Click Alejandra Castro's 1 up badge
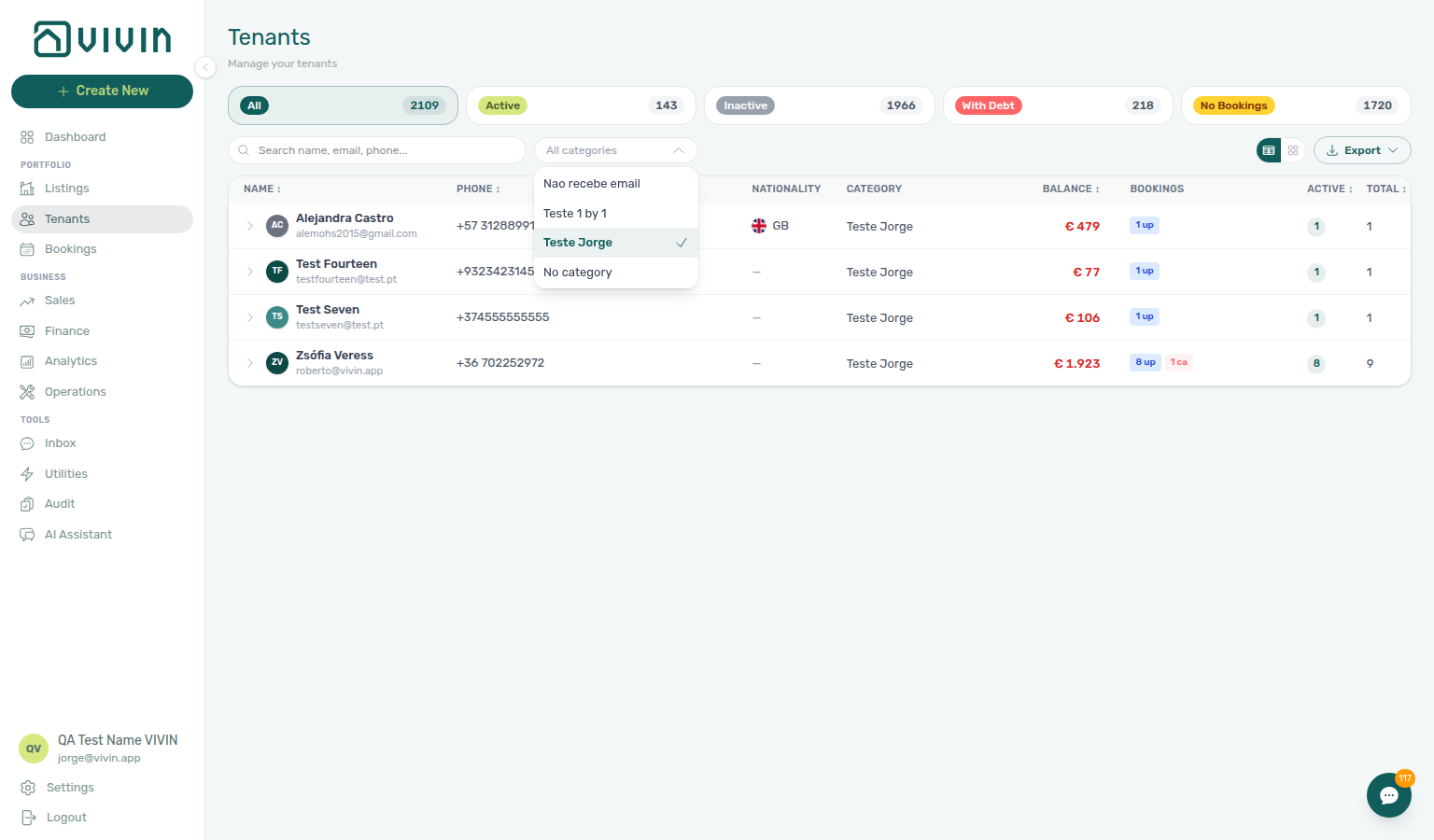Screen dimensions: 1434x840 (1145, 225)
